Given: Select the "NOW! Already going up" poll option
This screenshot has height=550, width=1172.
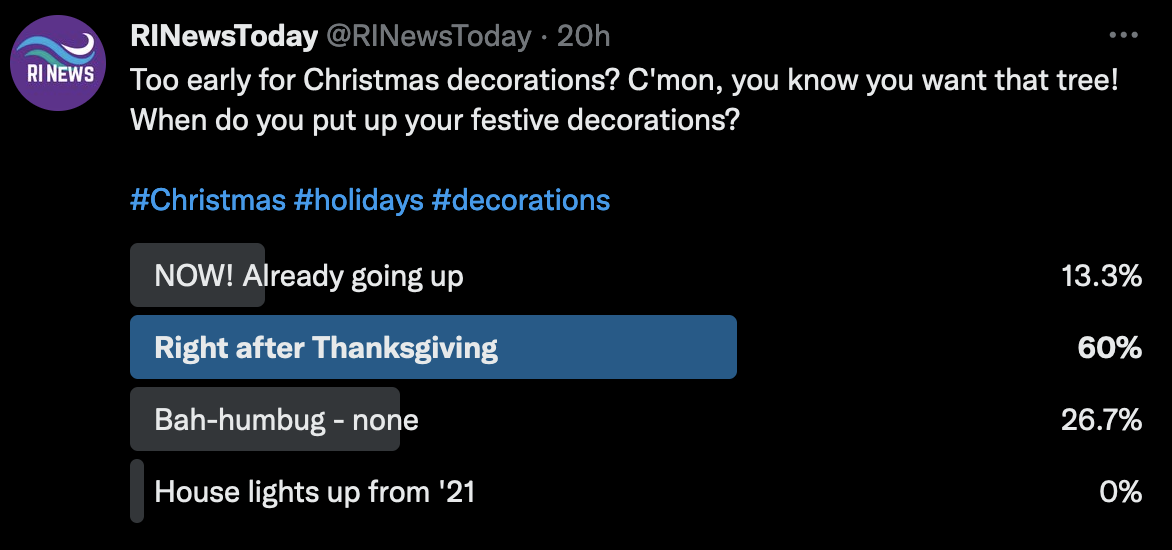Looking at the screenshot, I should click(308, 276).
